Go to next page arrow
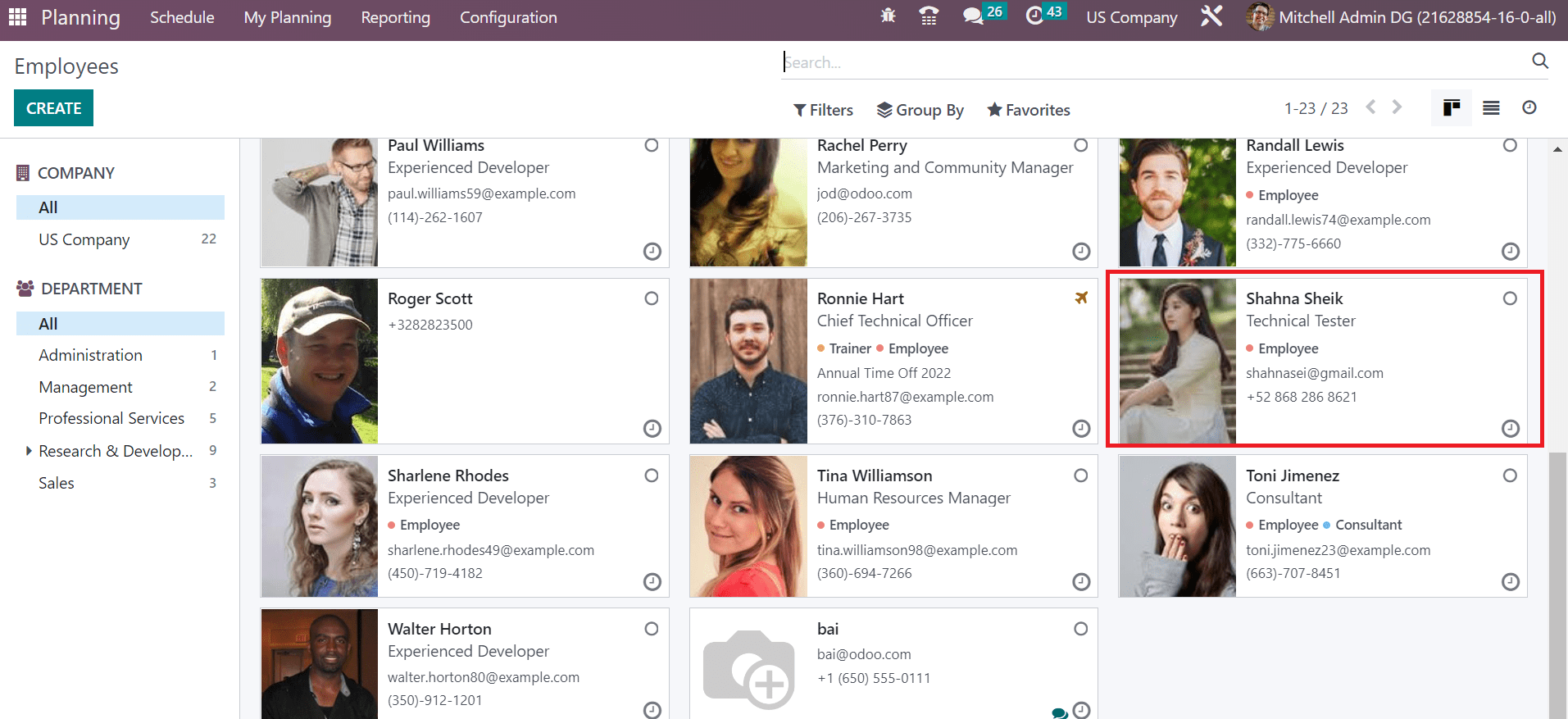Viewport: 1568px width, 719px height. 1397,107
